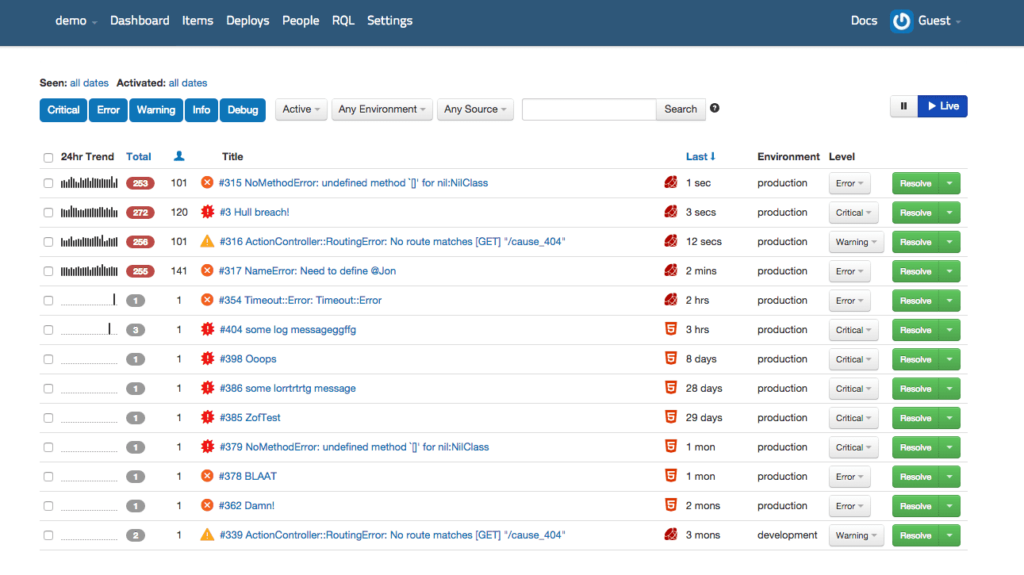1024x575 pixels.
Task: Toggle the Warning level filter
Action: 156,110
